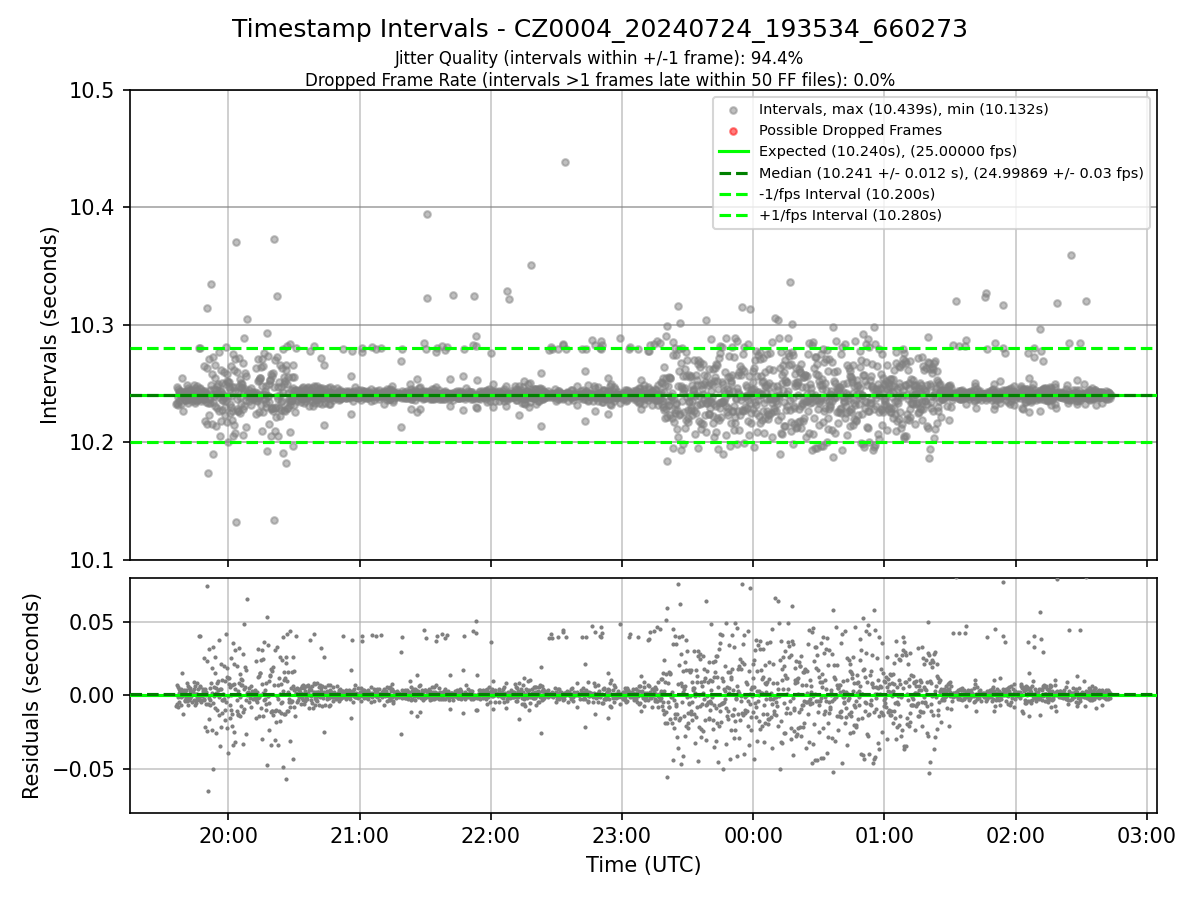Click the 03:00 time tick label
Viewport: 1200px width, 900px height.
point(1147,836)
